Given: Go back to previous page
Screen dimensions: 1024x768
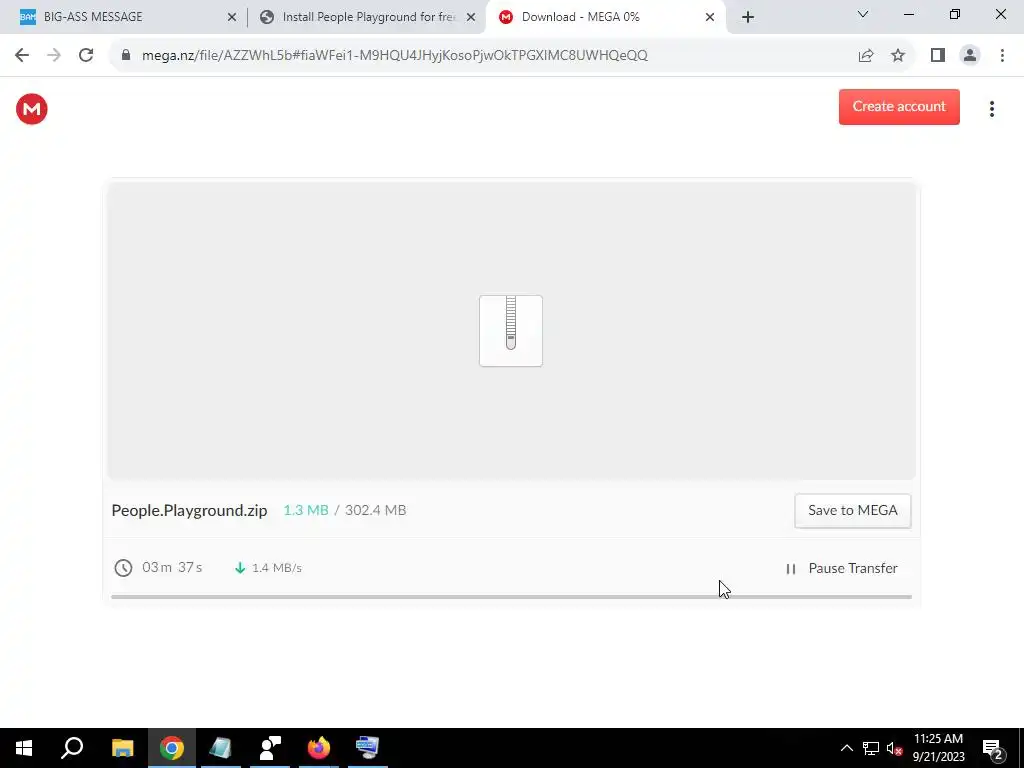Looking at the screenshot, I should (x=22, y=56).
